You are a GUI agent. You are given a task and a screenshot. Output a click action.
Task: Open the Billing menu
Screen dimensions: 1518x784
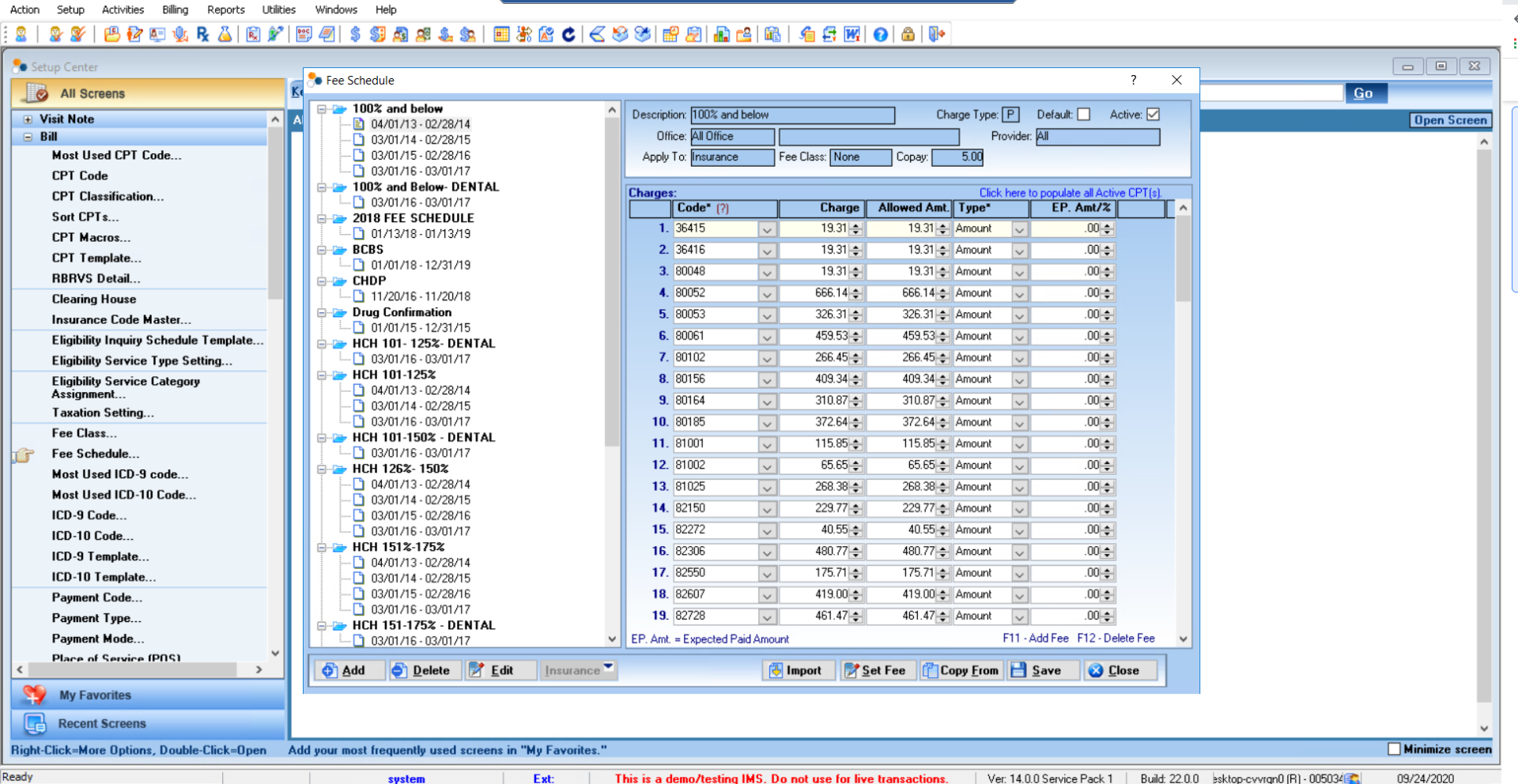point(174,9)
